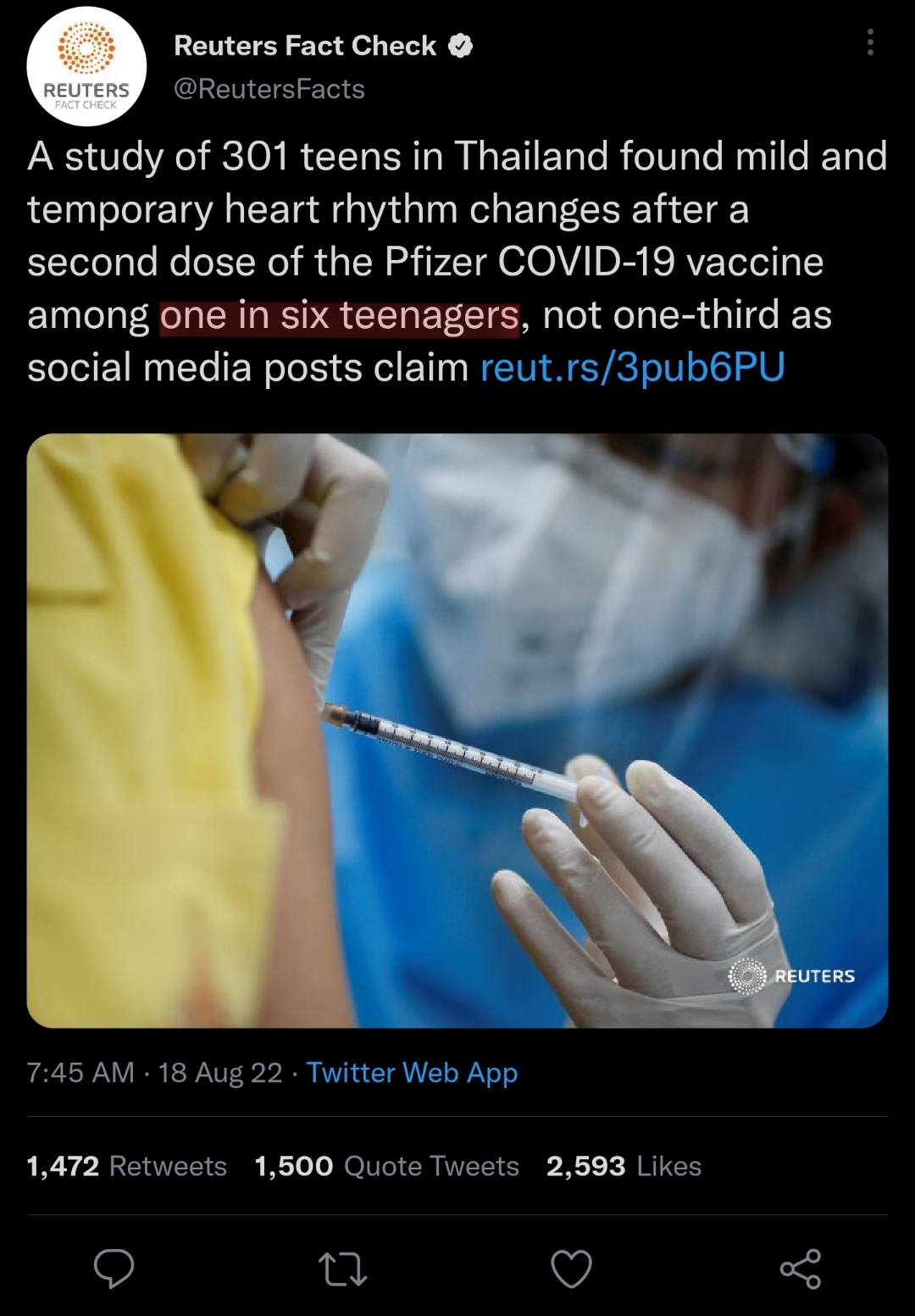
Task: Open the Reuters Fact Check display name
Action: 305,45
